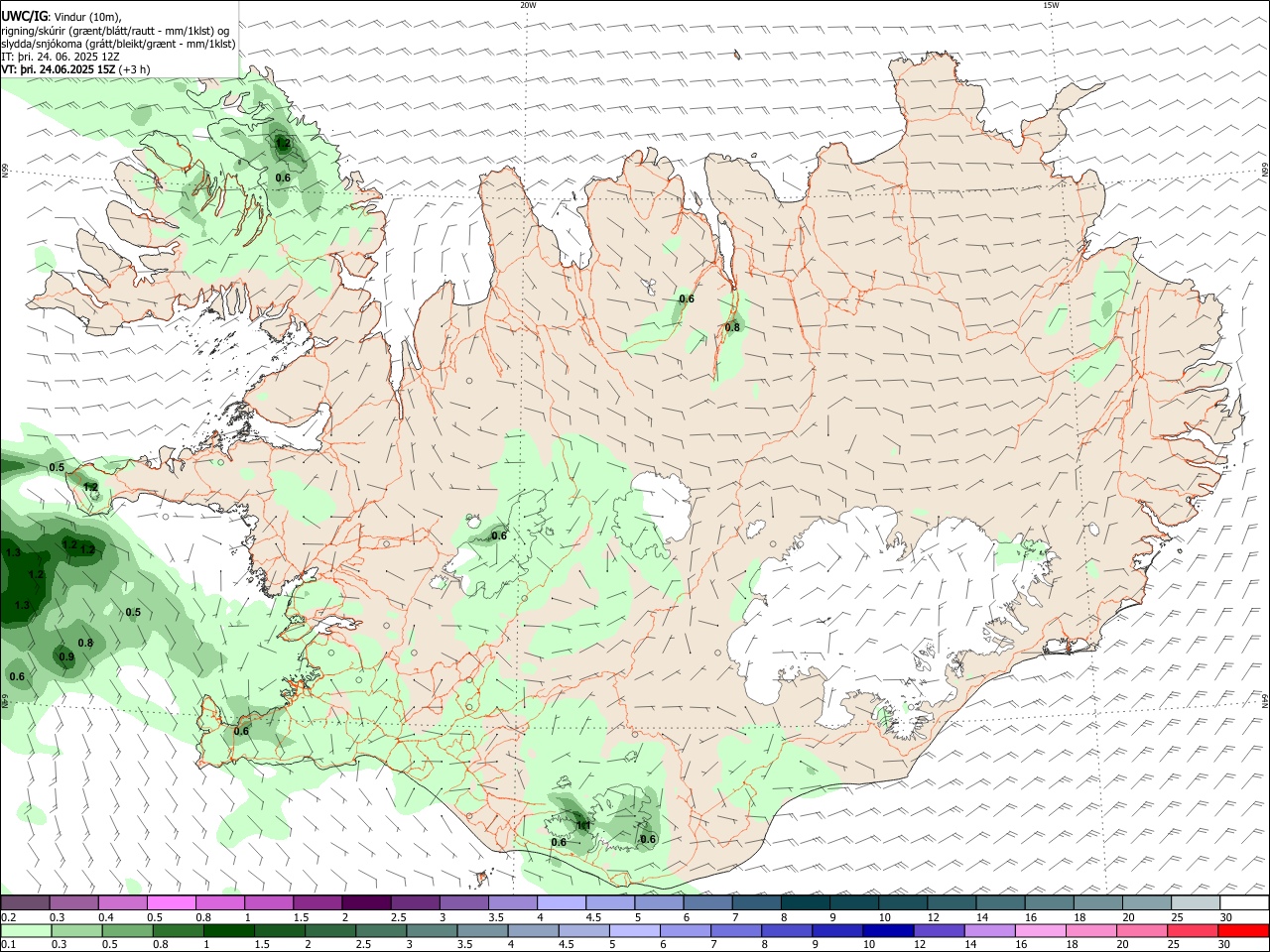Click the light pink 16–18 rain swatch
This screenshot has height=952, width=1270.
point(1040,931)
